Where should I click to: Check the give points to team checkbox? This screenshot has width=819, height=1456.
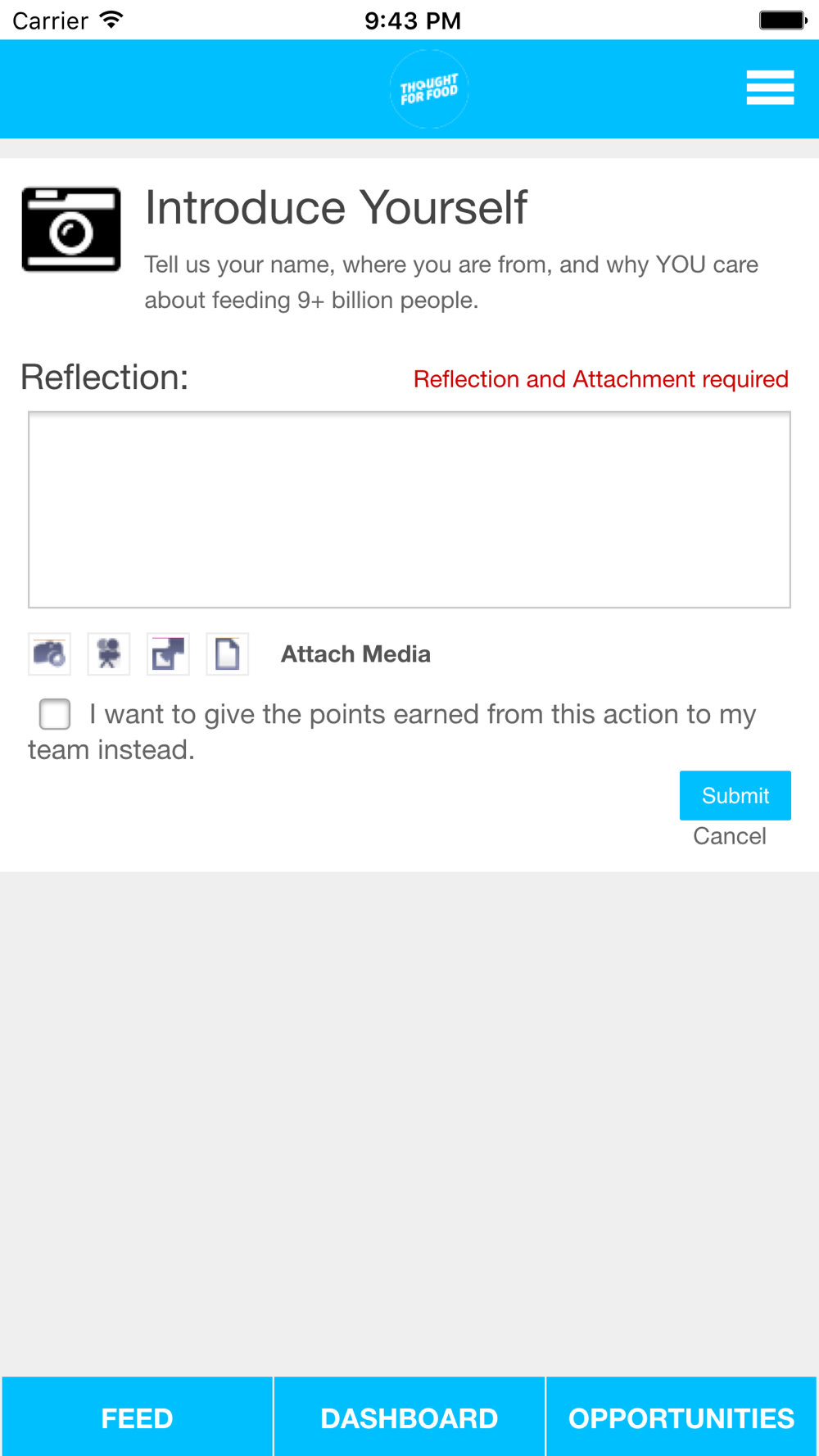55,714
